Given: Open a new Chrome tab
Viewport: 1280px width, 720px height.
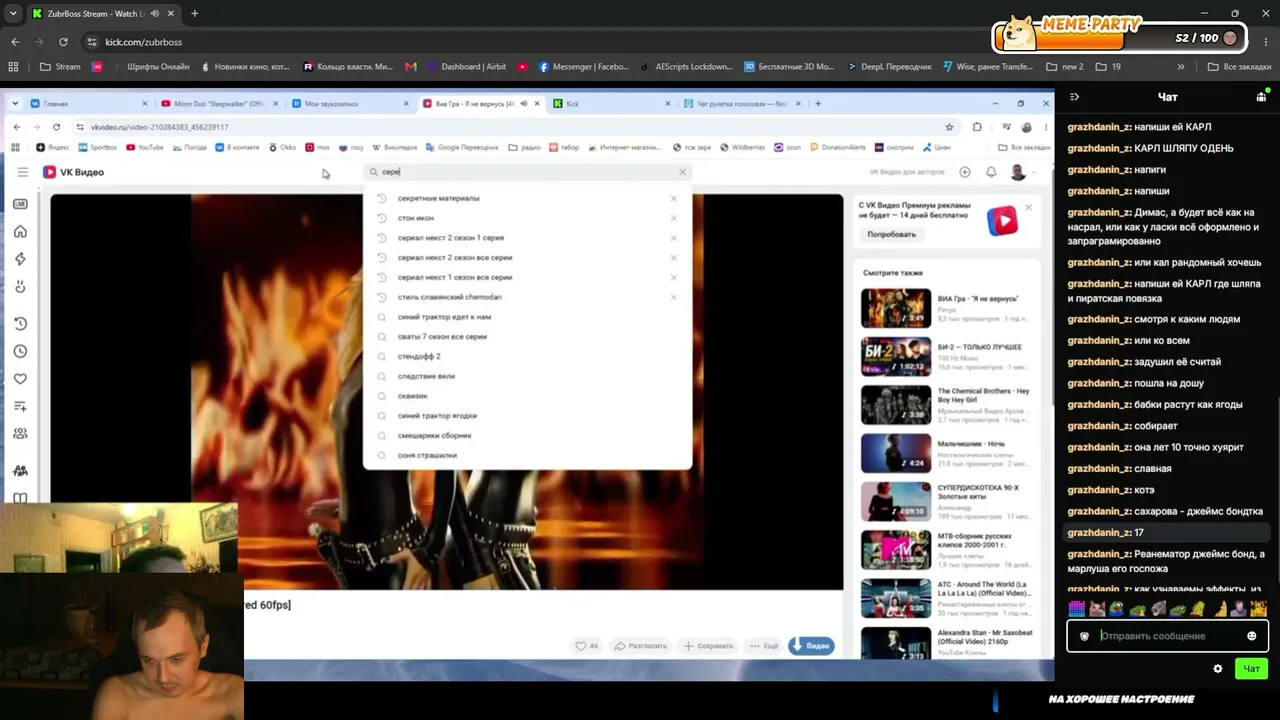Looking at the screenshot, I should 194,14.
